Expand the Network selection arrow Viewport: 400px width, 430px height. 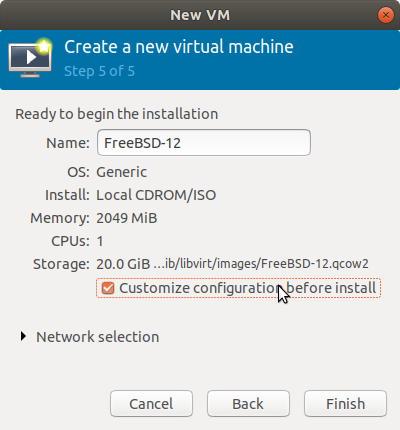tap(23, 336)
